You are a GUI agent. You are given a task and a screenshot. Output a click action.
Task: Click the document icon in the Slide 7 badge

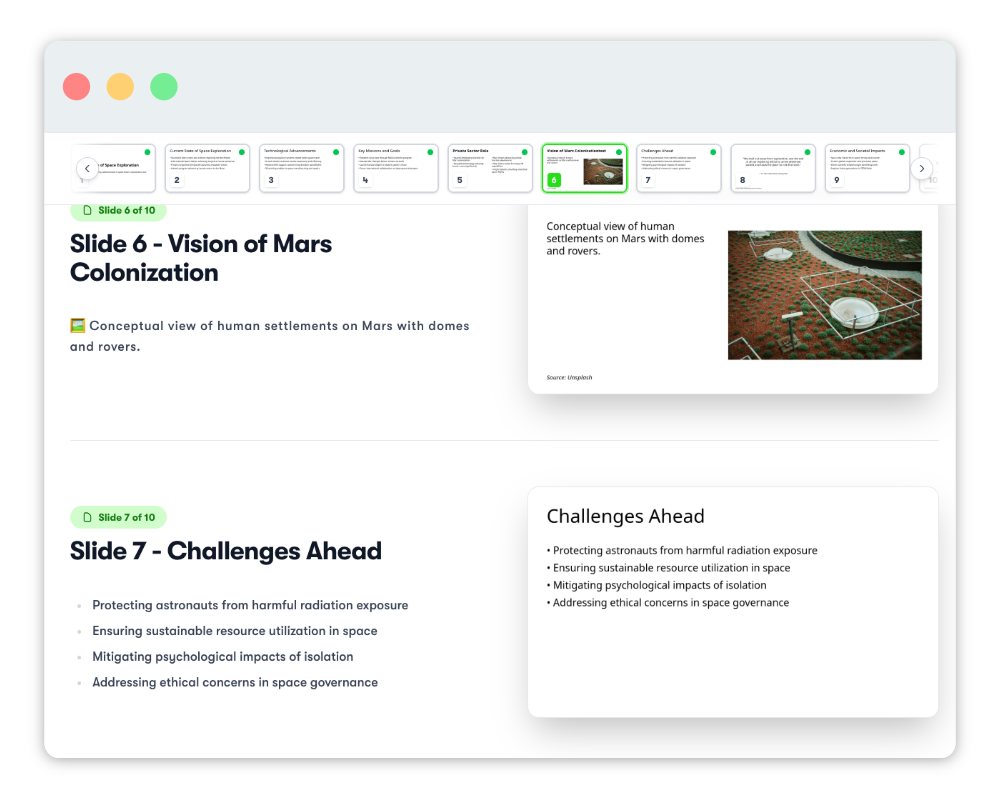pyautogui.click(x=88, y=517)
